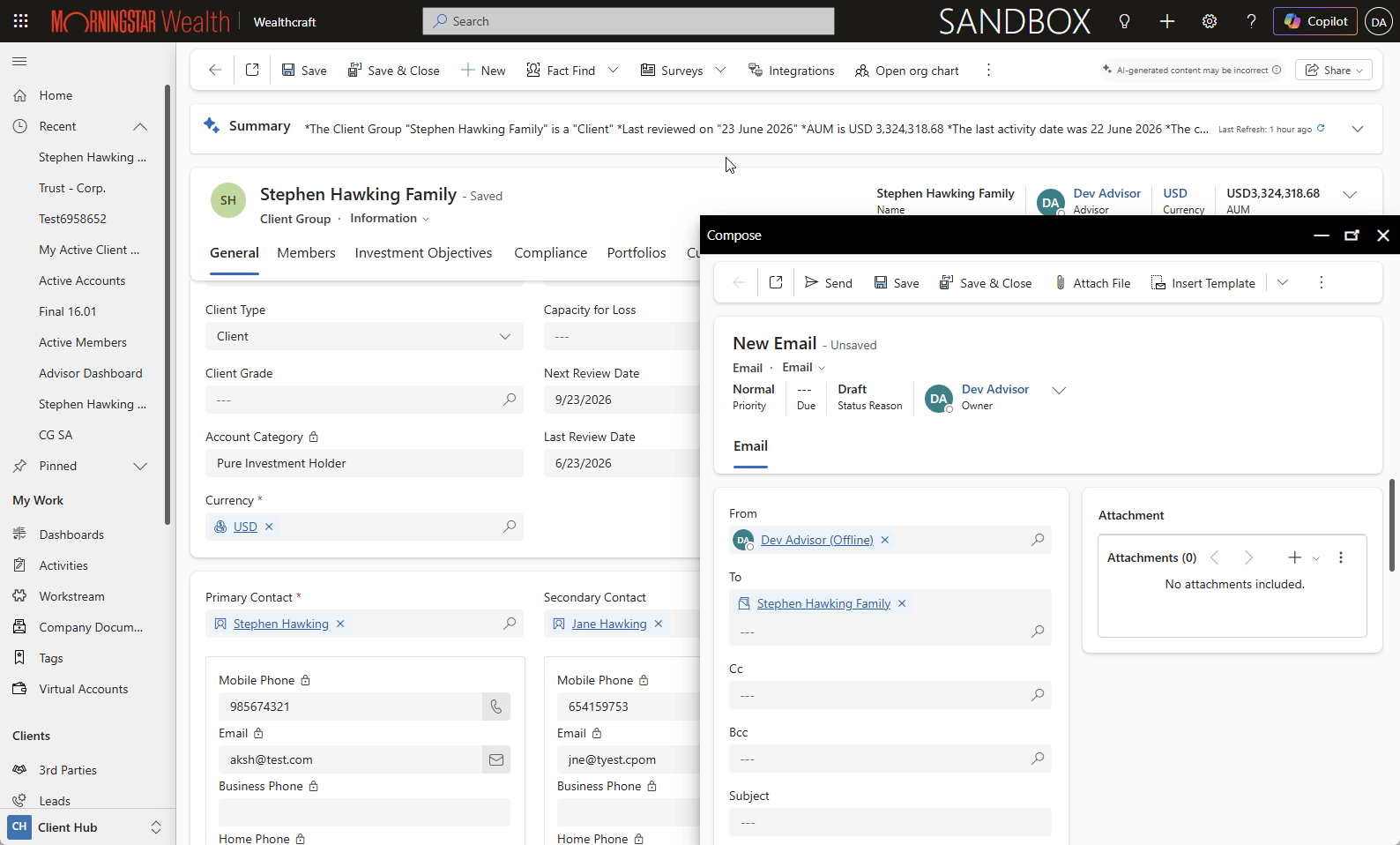The image size is (1400, 845).
Task: Open the Information form selector
Action: (390, 219)
